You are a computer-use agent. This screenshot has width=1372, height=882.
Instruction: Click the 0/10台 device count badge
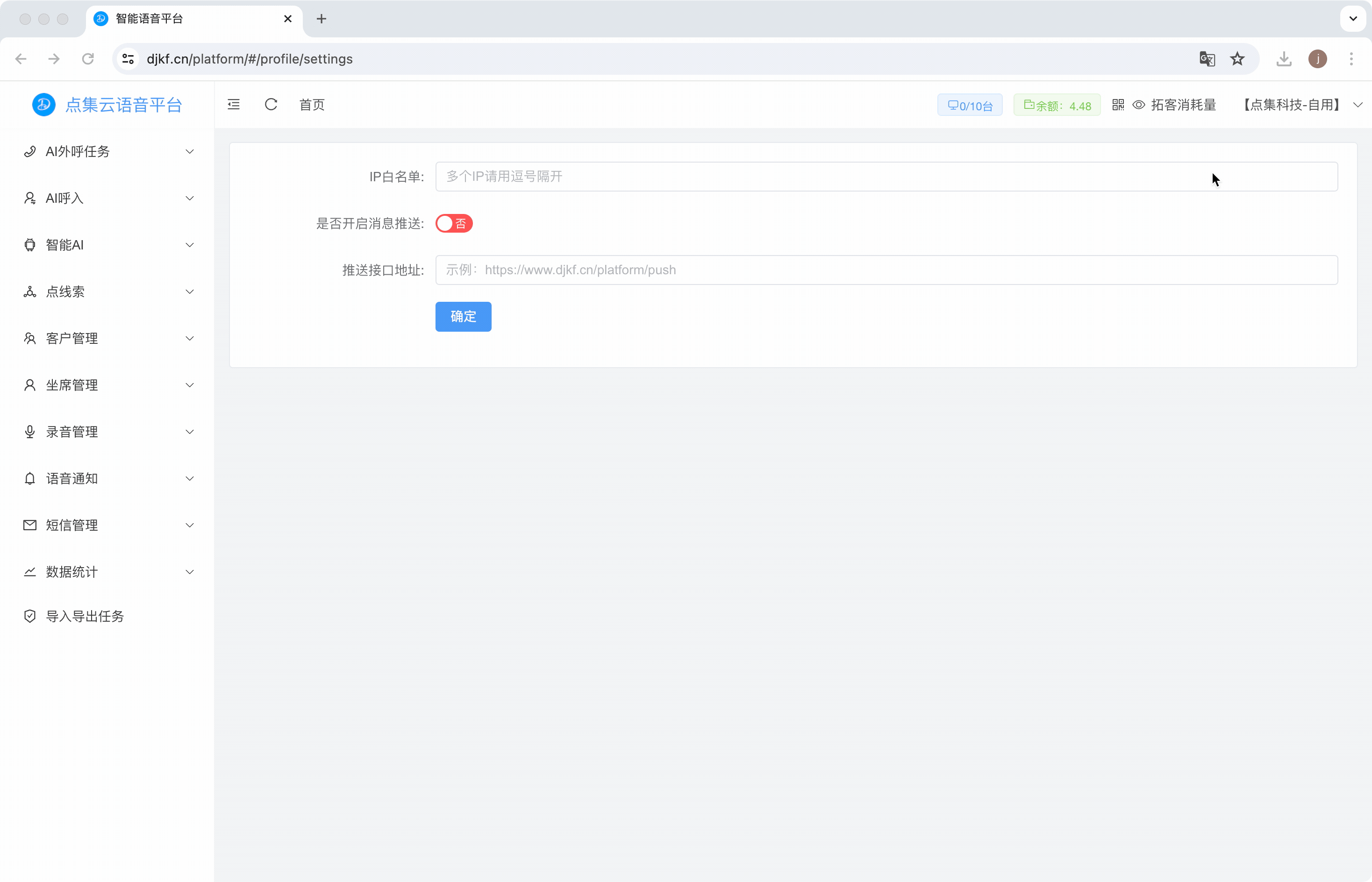tap(970, 106)
